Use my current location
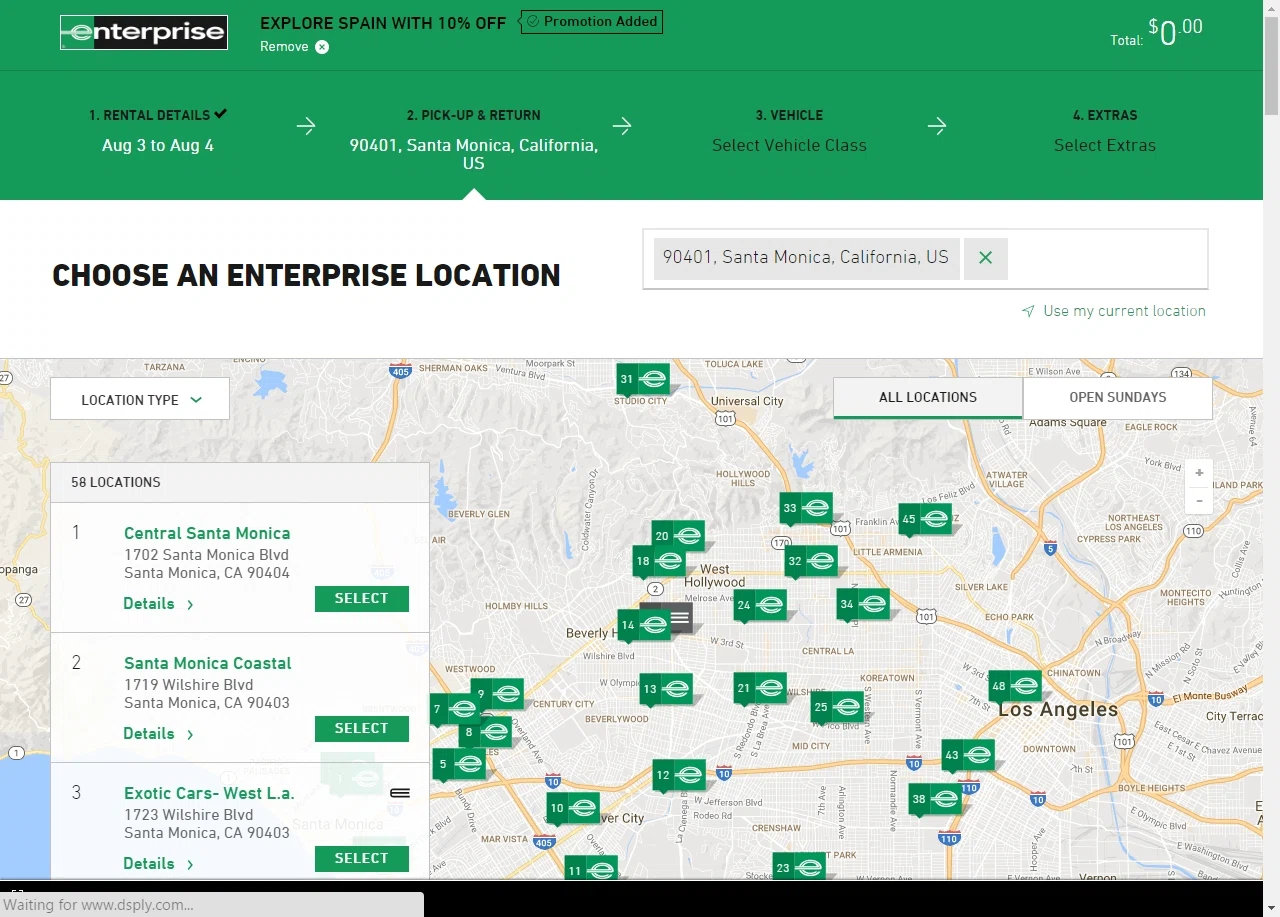The width and height of the screenshot is (1280, 917). click(1114, 311)
